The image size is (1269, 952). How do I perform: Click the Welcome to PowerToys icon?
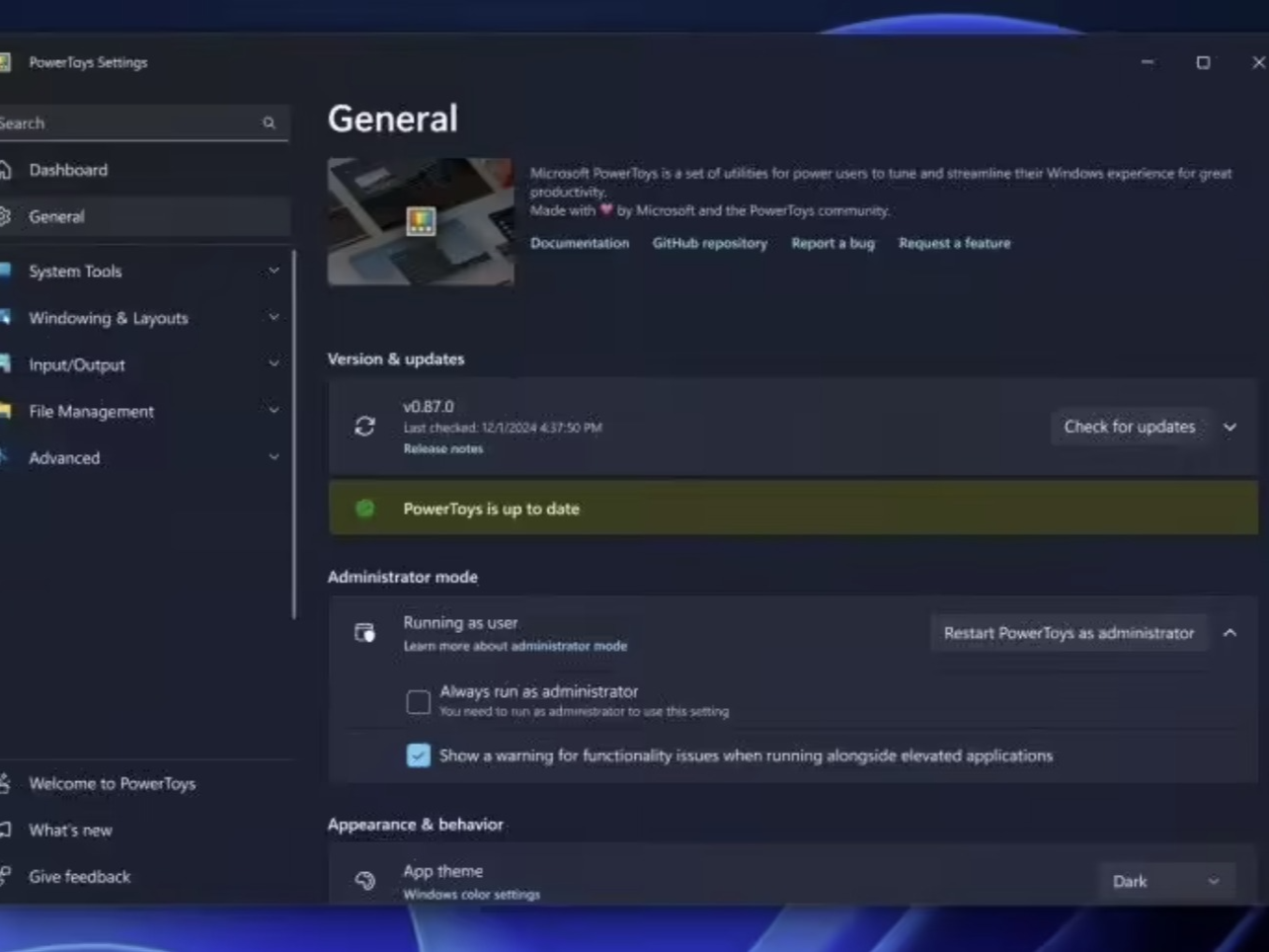5,783
